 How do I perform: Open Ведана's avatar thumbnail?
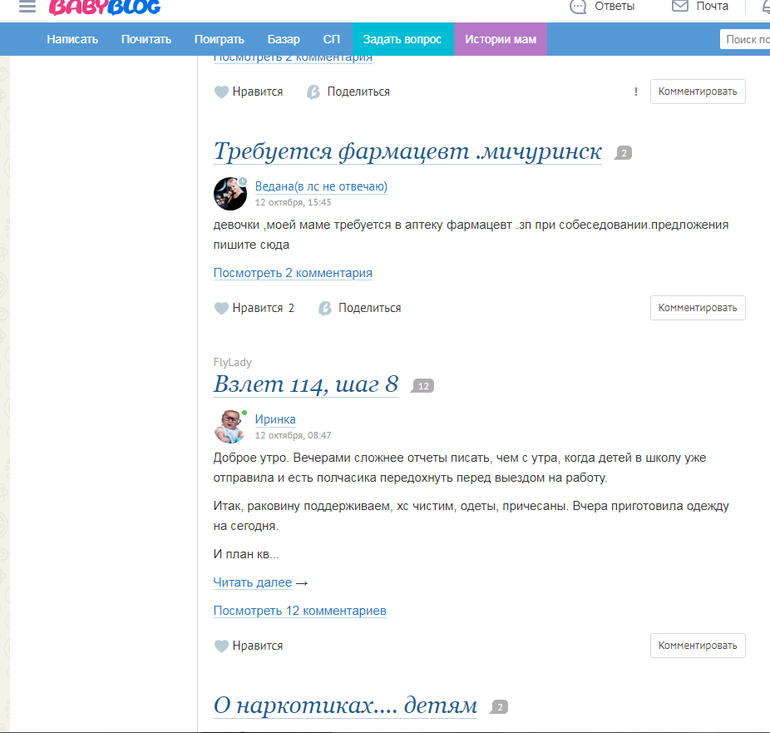point(230,193)
